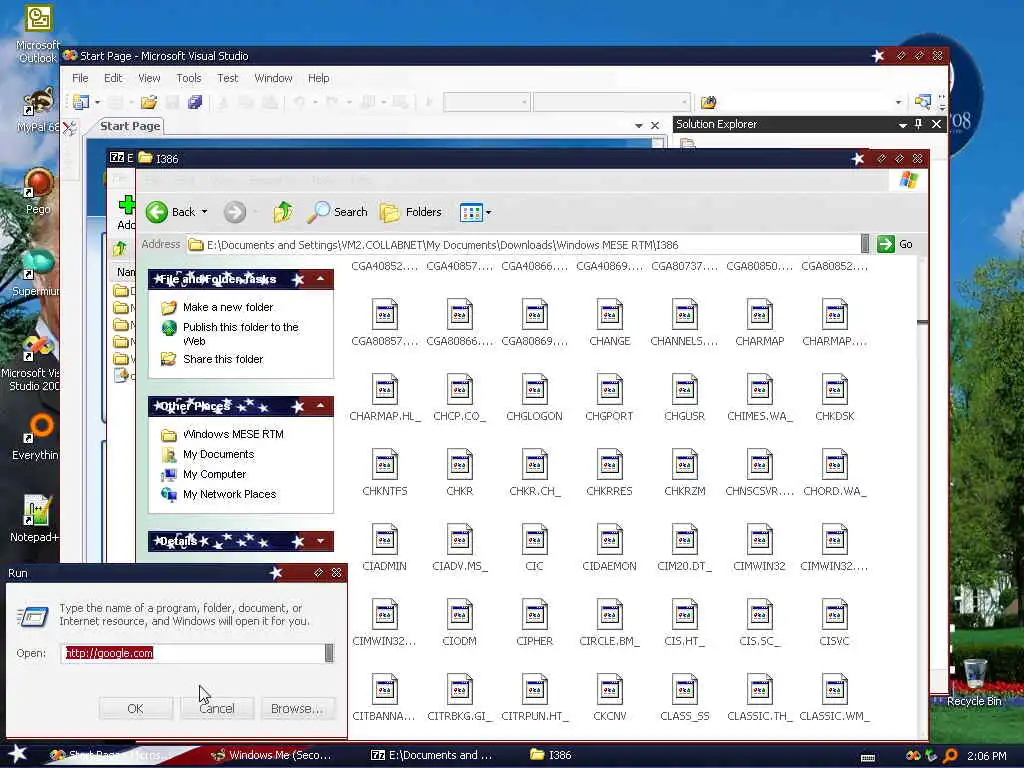This screenshot has width=1024, height=768.
Task: Click the magnifier icon in system tray
Action: click(x=950, y=756)
